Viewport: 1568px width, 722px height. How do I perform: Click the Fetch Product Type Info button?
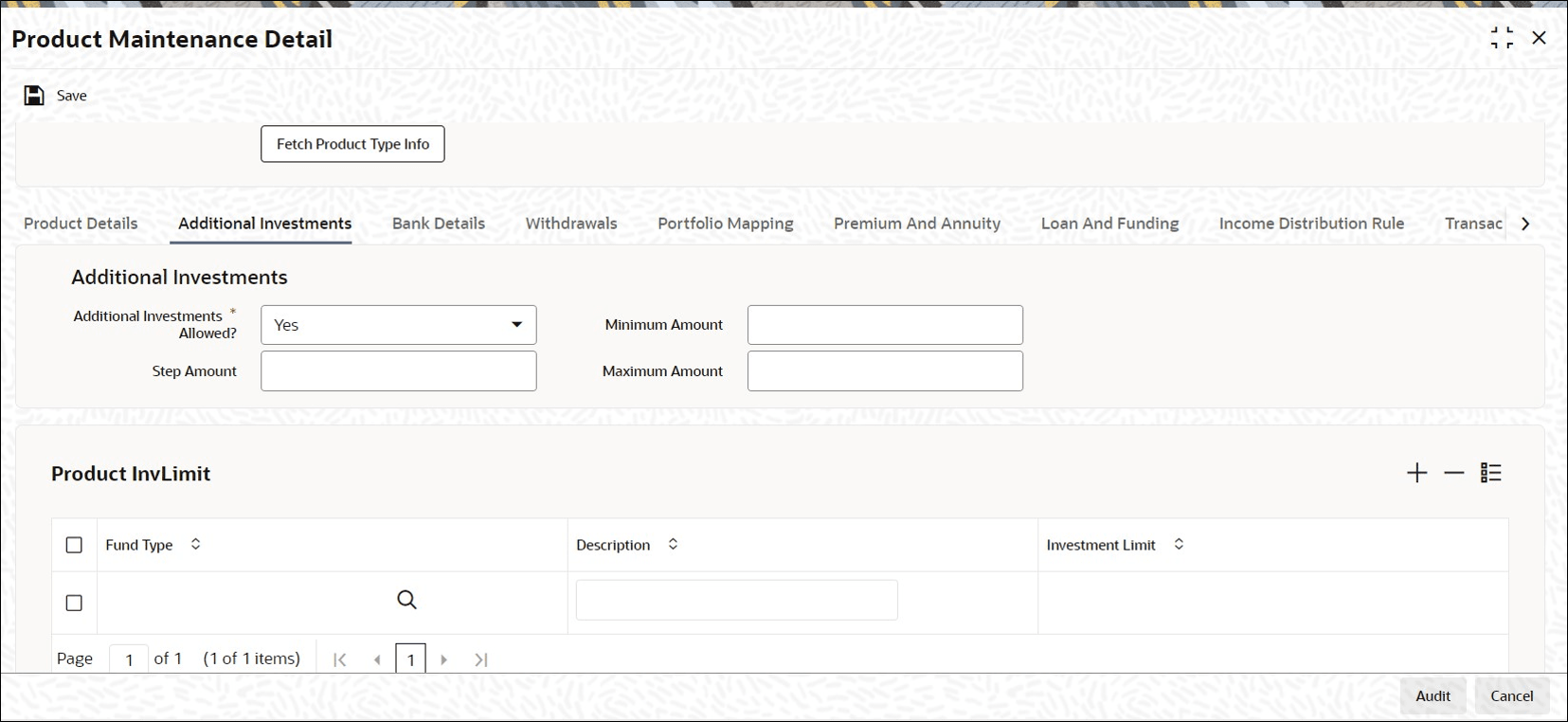pos(352,144)
